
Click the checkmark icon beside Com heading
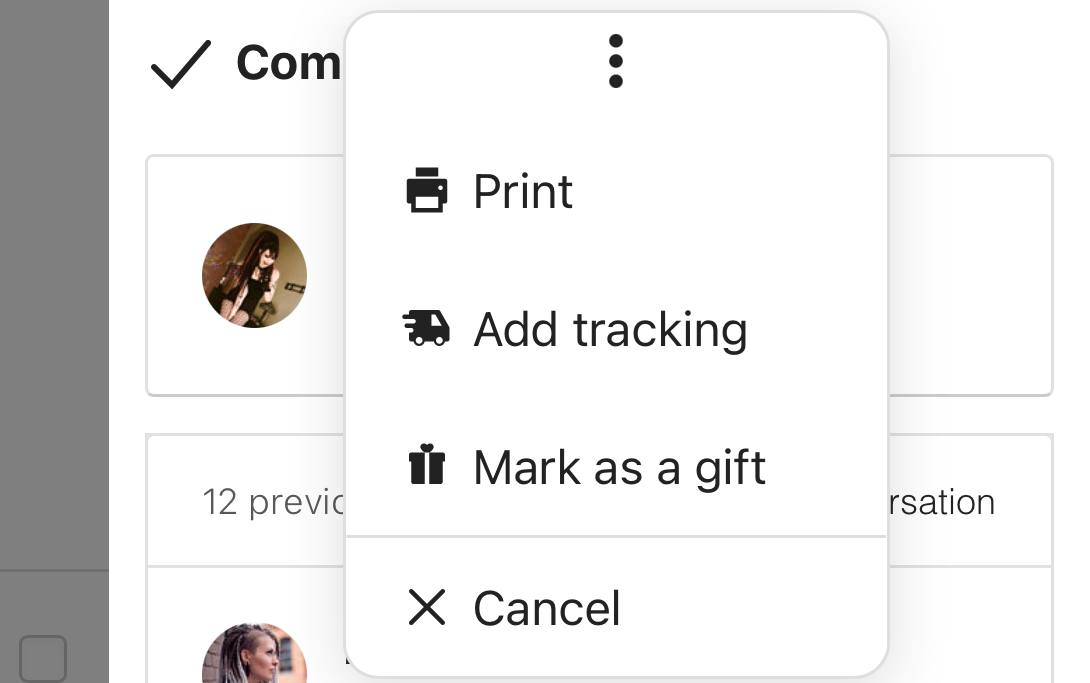(181, 64)
